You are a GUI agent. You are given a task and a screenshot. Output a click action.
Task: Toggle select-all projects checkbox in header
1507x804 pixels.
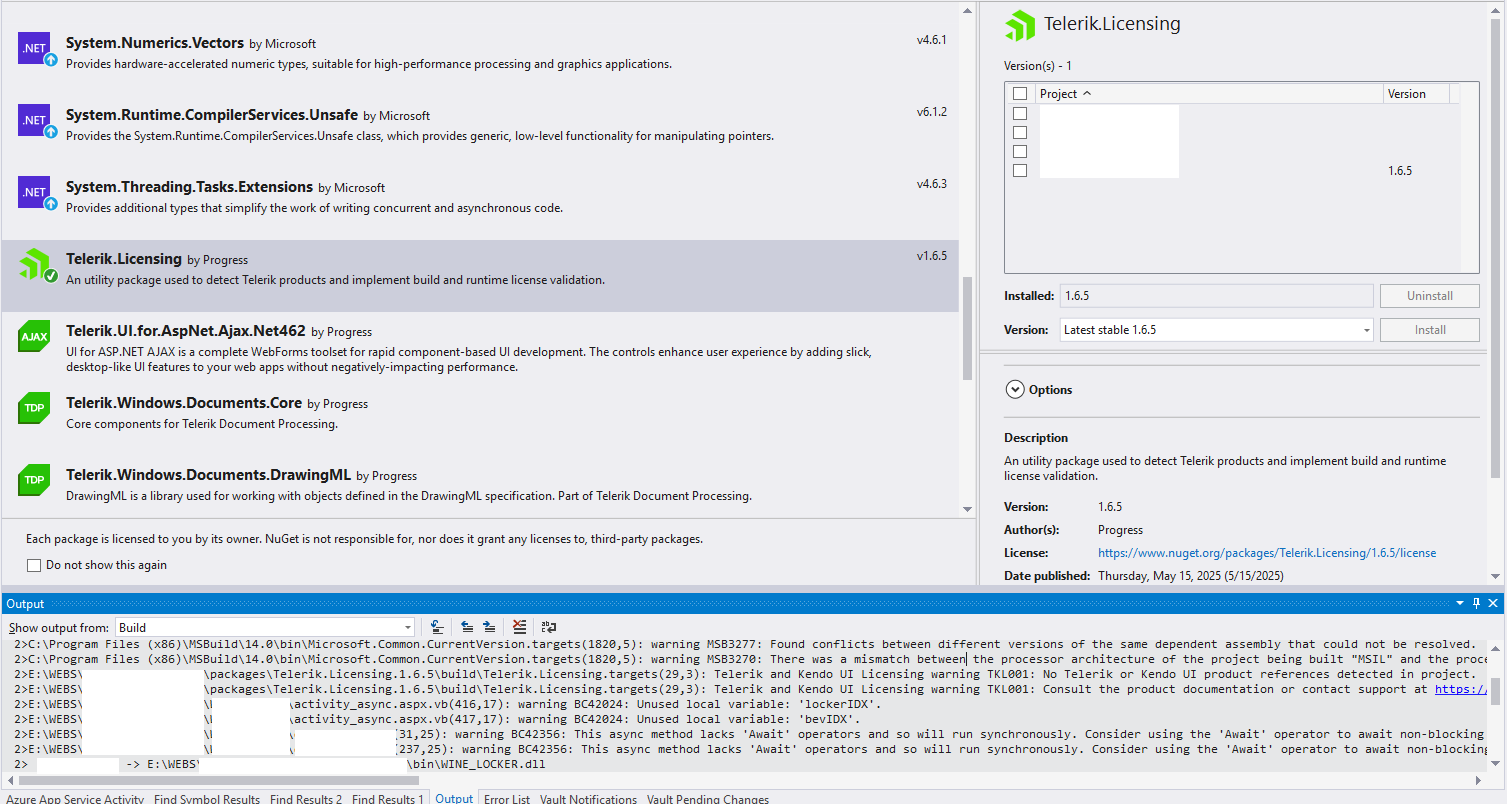(x=1020, y=94)
